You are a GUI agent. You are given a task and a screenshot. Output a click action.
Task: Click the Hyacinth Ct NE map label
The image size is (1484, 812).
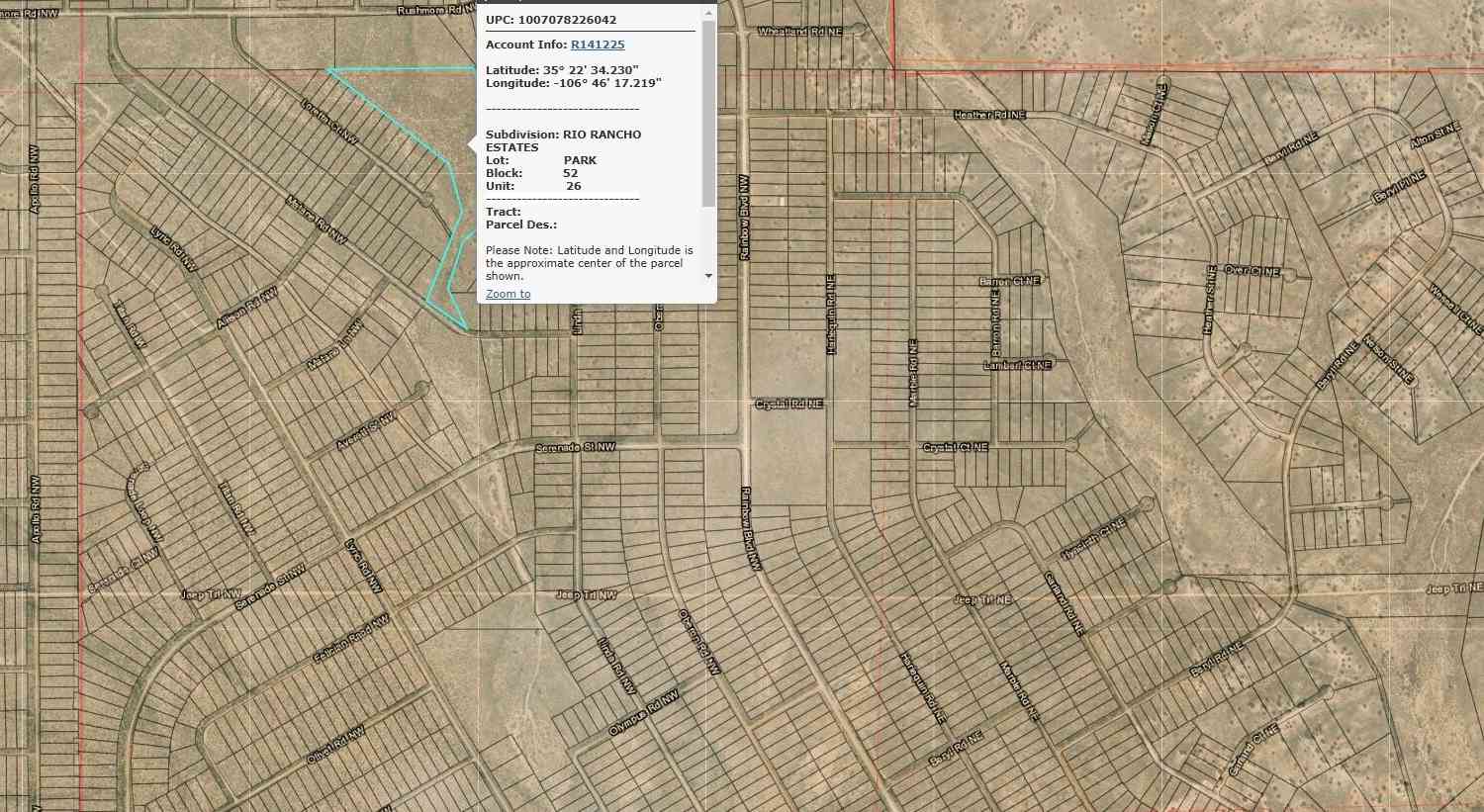[1093, 538]
